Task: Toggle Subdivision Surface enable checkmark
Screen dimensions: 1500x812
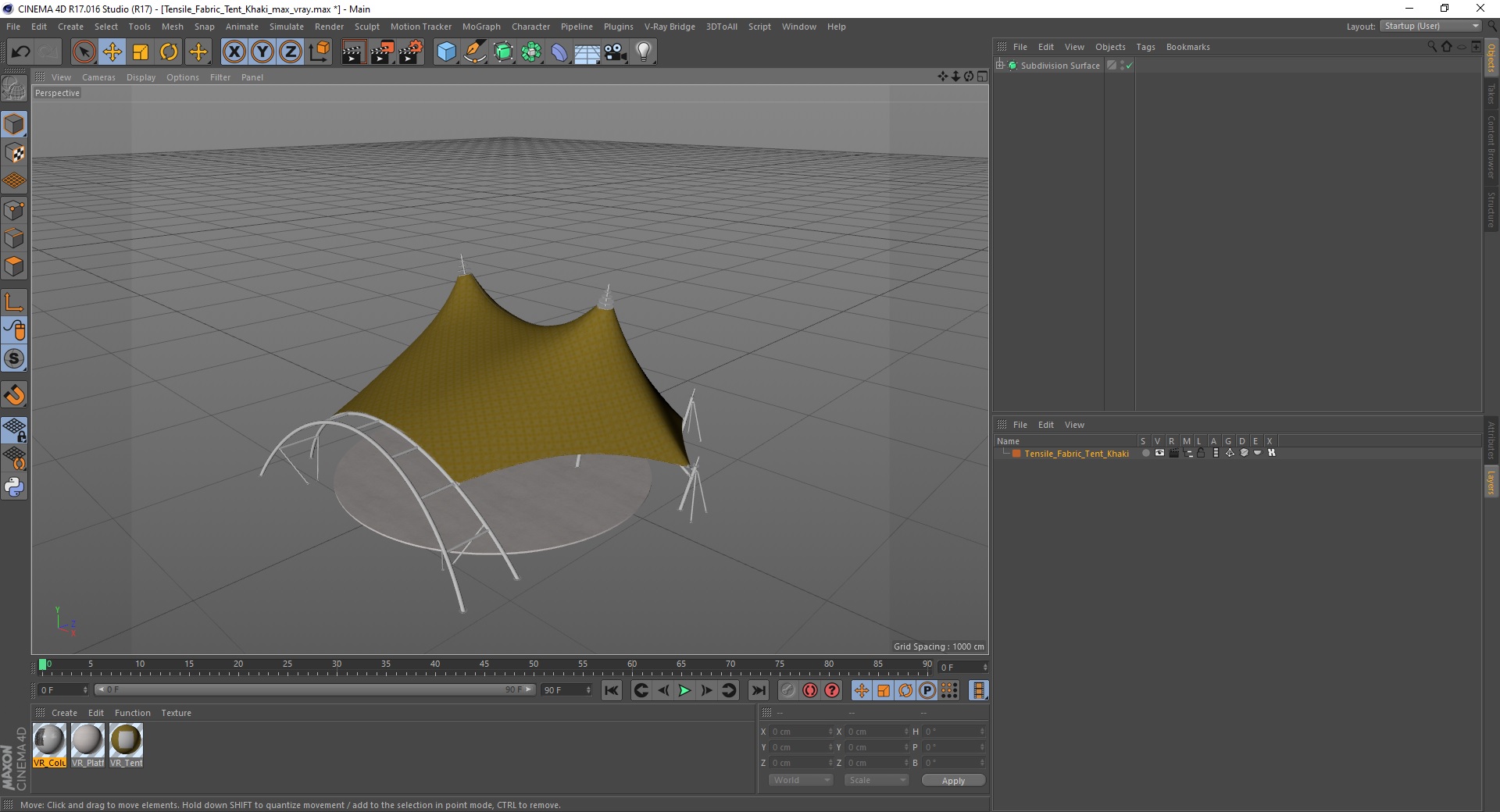Action: [1129, 66]
